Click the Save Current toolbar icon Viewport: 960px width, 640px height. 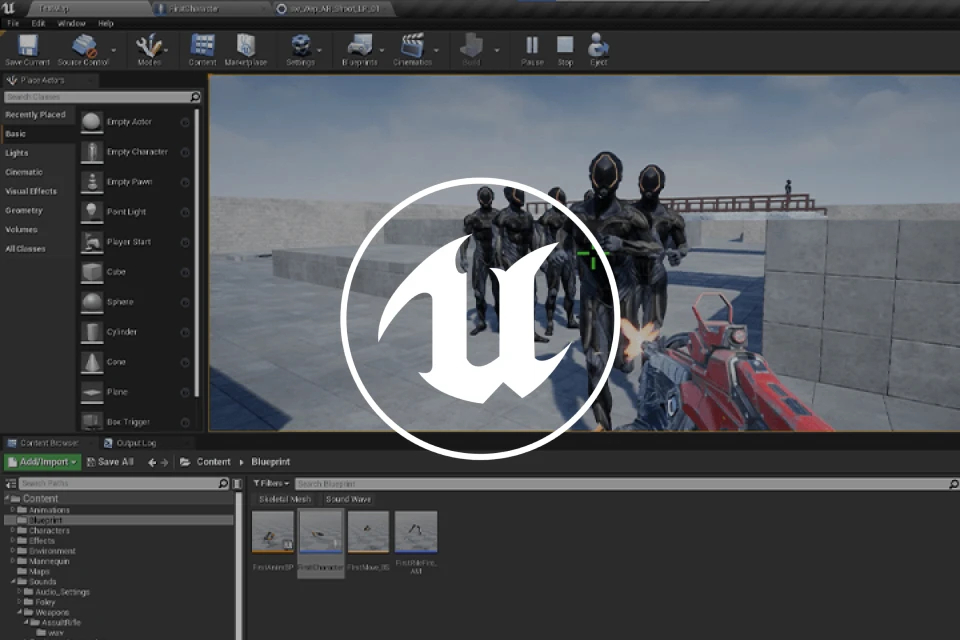[28, 46]
